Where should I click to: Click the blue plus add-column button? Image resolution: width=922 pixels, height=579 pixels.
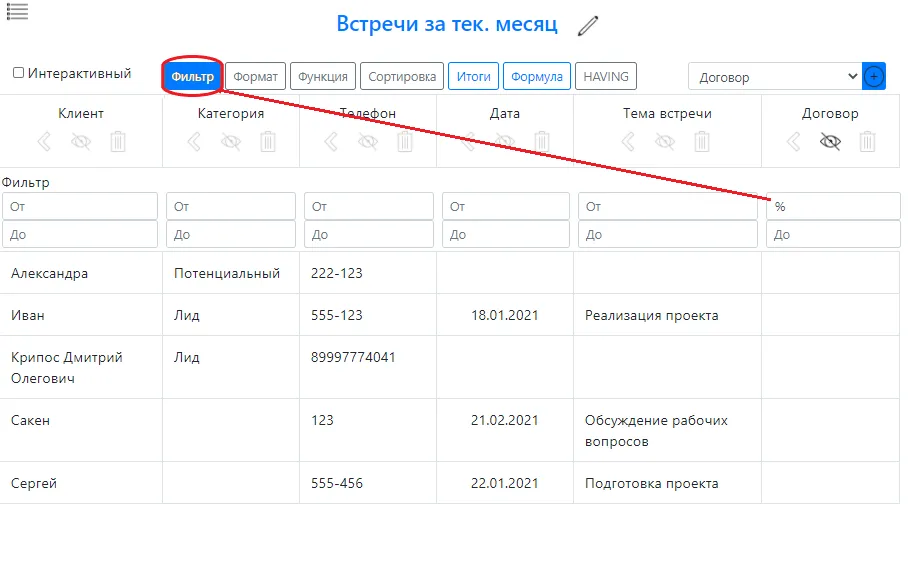click(x=874, y=76)
